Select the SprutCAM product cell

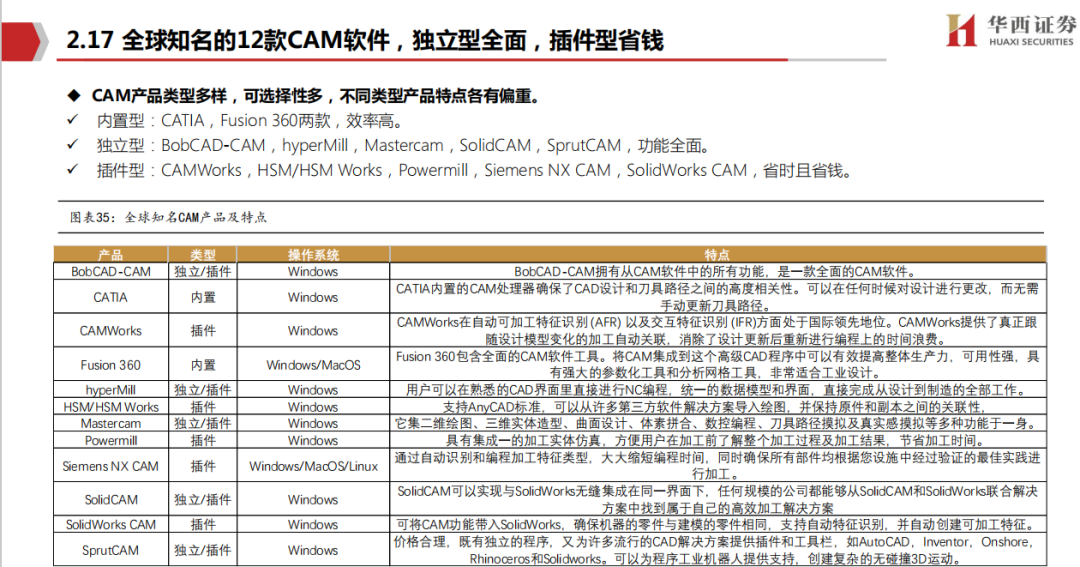111,550
